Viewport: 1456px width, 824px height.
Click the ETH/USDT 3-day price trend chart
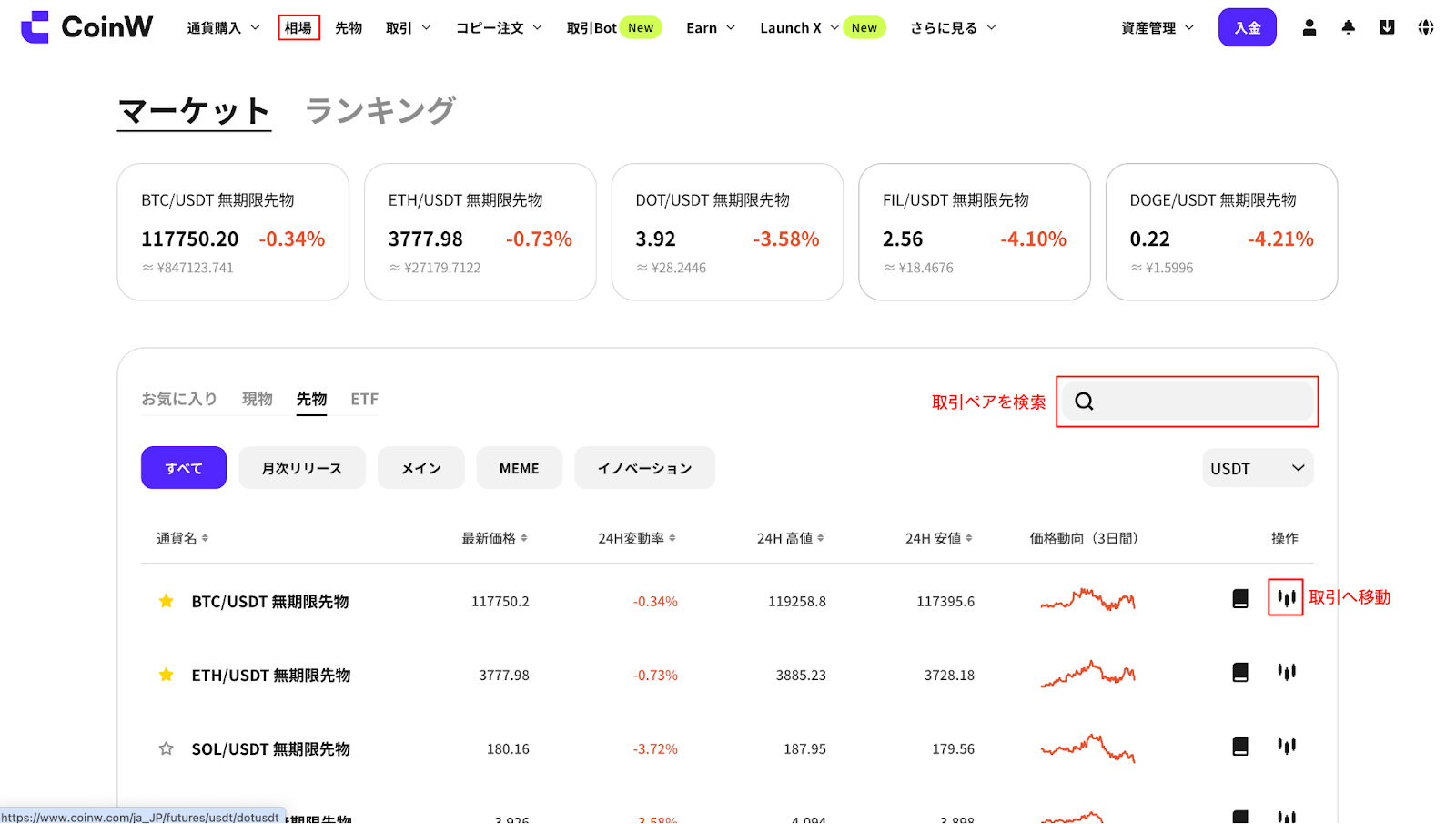pyautogui.click(x=1088, y=673)
